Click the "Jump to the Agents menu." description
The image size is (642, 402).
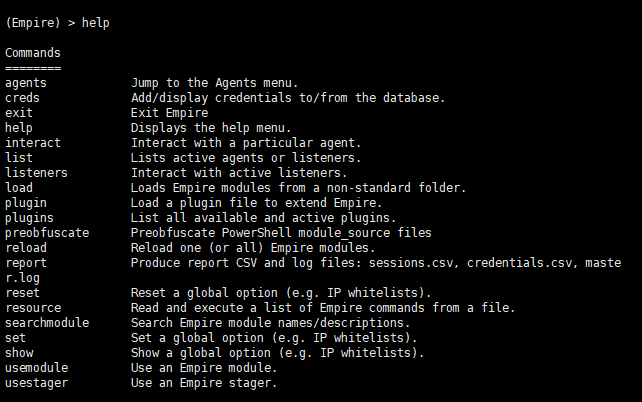pos(215,82)
